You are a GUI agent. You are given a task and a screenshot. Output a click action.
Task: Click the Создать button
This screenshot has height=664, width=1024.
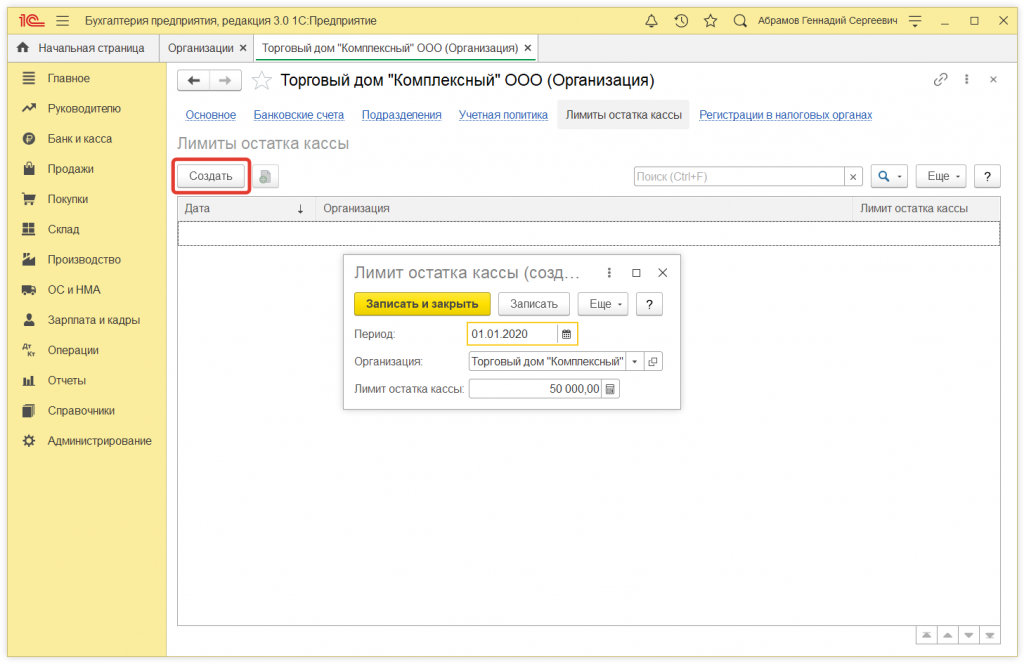click(211, 176)
